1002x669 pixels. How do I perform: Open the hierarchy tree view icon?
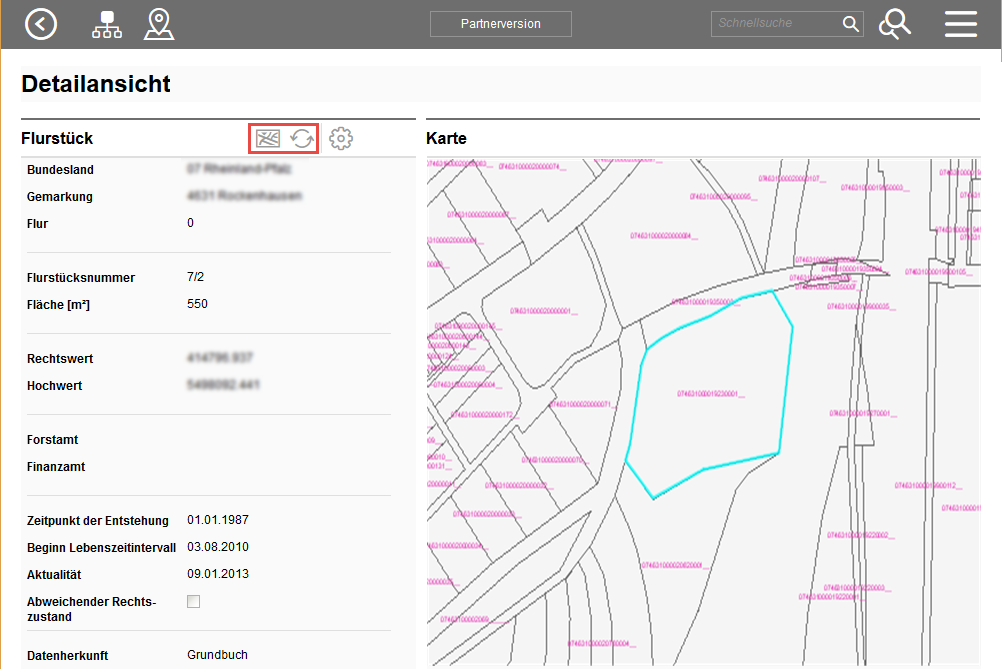pyautogui.click(x=107, y=24)
